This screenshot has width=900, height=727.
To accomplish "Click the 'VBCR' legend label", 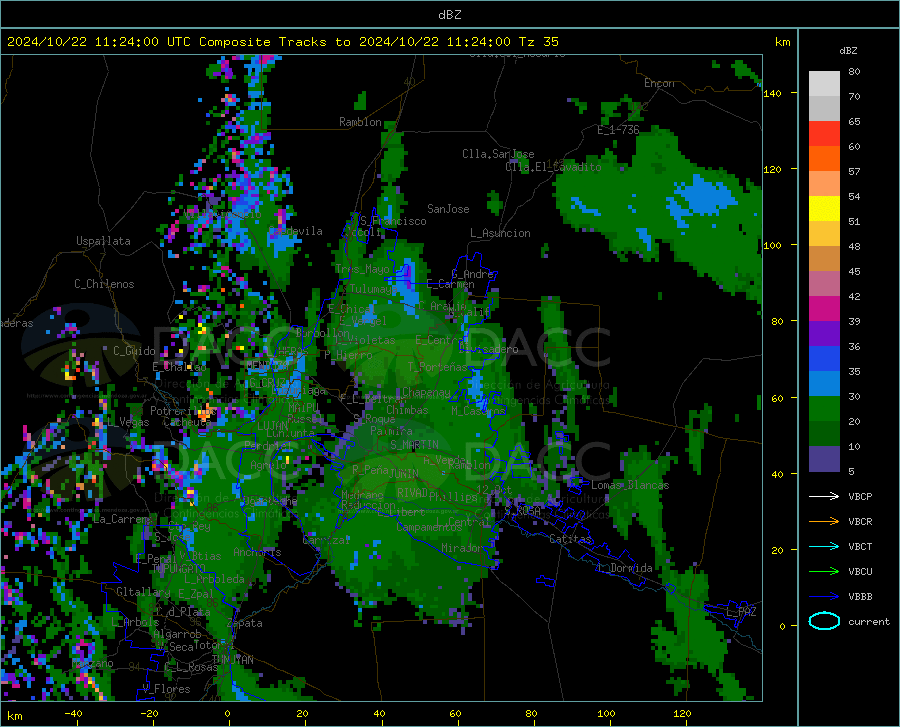I will pyautogui.click(x=860, y=522).
